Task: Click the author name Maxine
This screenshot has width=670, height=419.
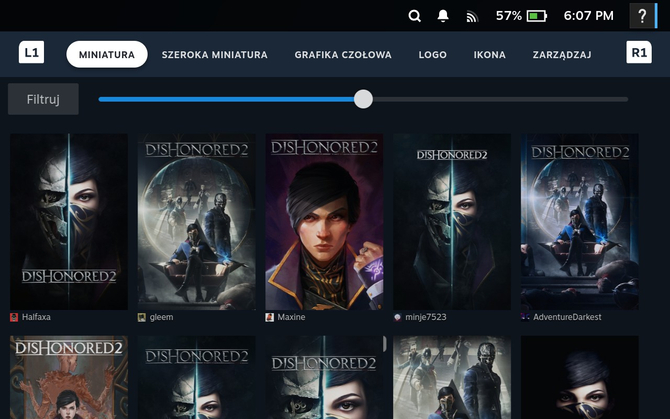Action: (291, 317)
